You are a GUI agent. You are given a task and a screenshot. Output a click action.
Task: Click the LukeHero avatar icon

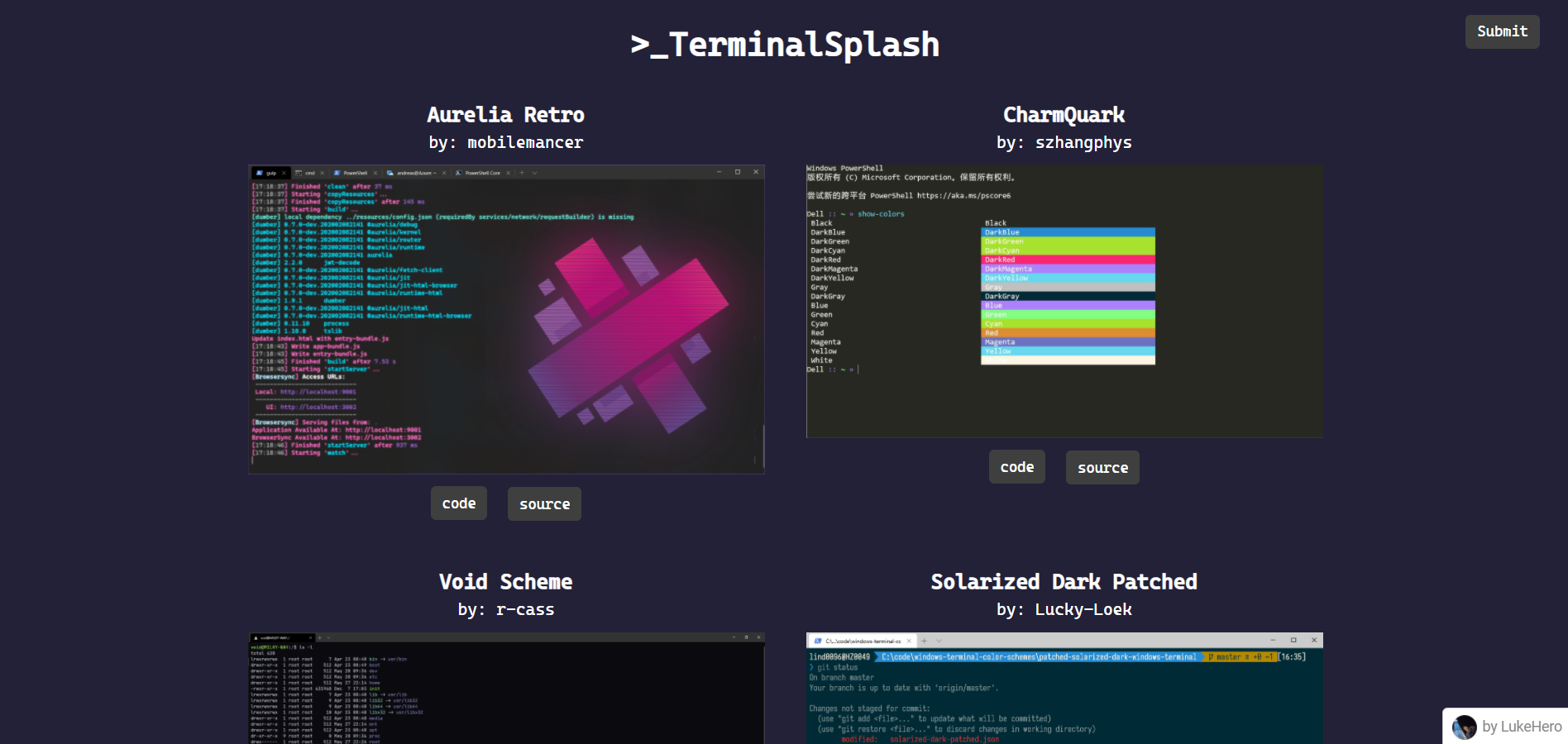(x=1465, y=727)
